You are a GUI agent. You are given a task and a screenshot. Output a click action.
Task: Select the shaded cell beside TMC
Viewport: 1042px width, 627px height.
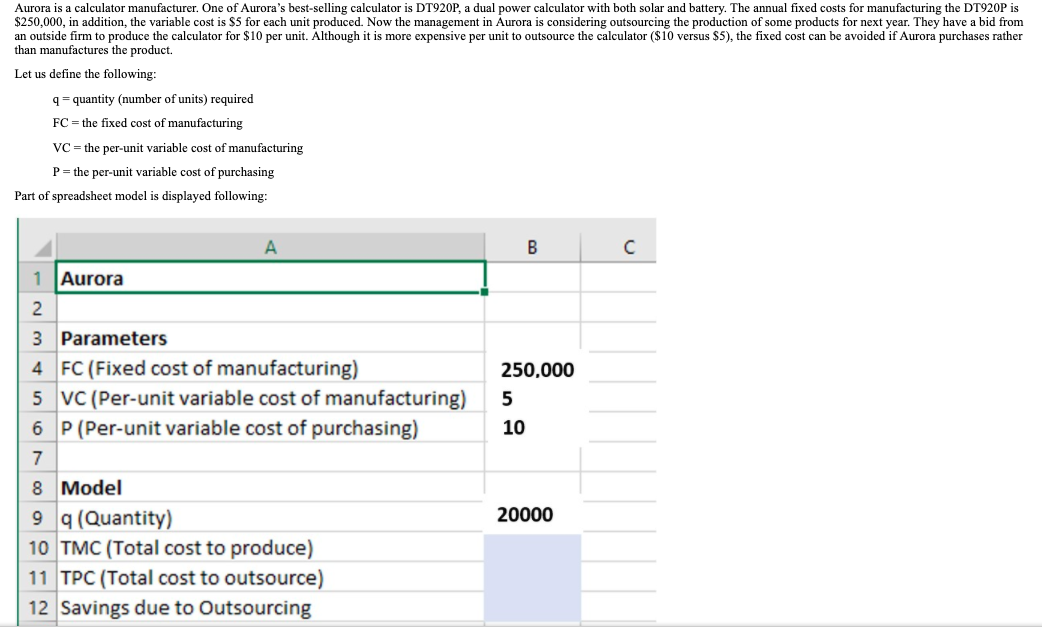point(534,548)
